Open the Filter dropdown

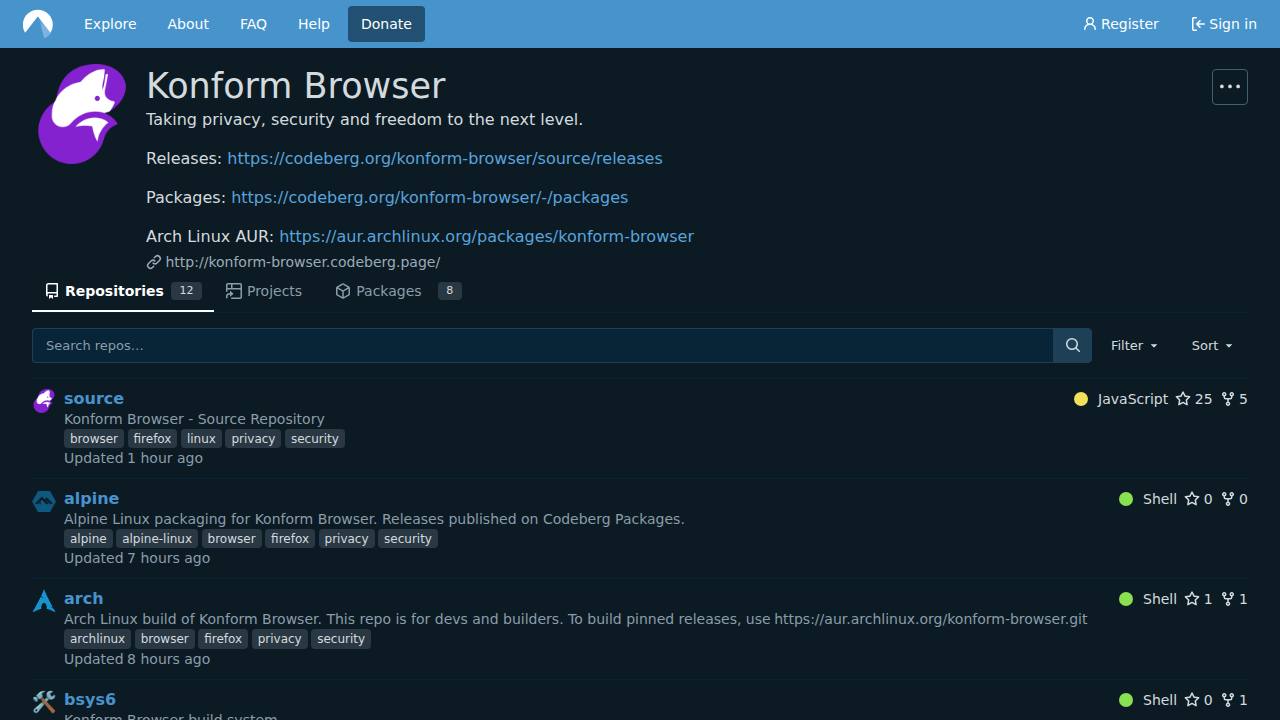(1134, 345)
